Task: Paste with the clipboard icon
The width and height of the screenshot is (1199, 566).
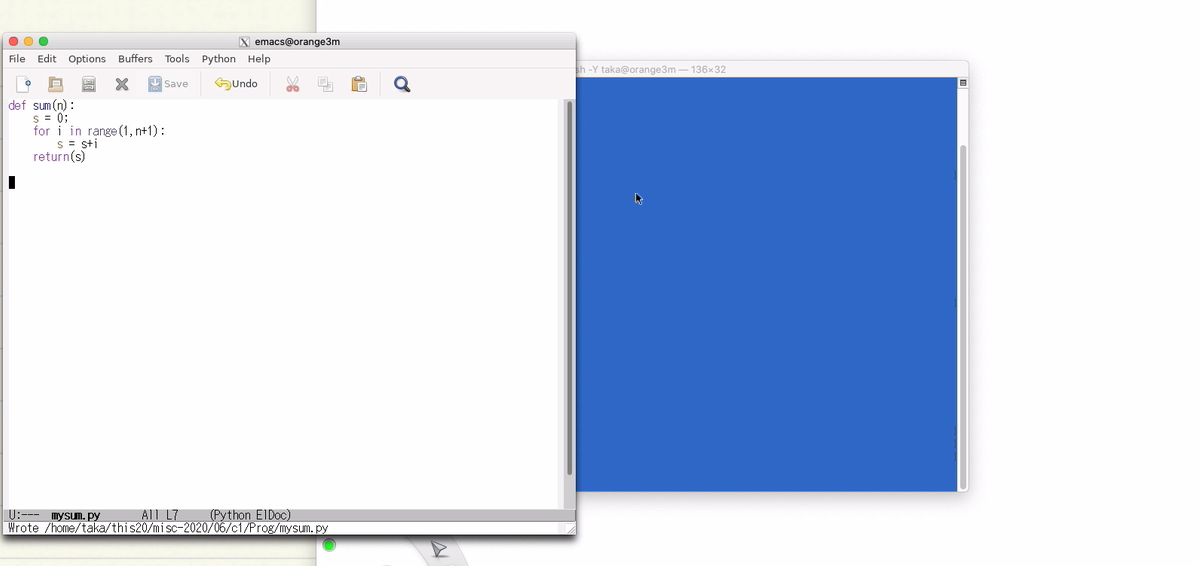Action: point(359,84)
